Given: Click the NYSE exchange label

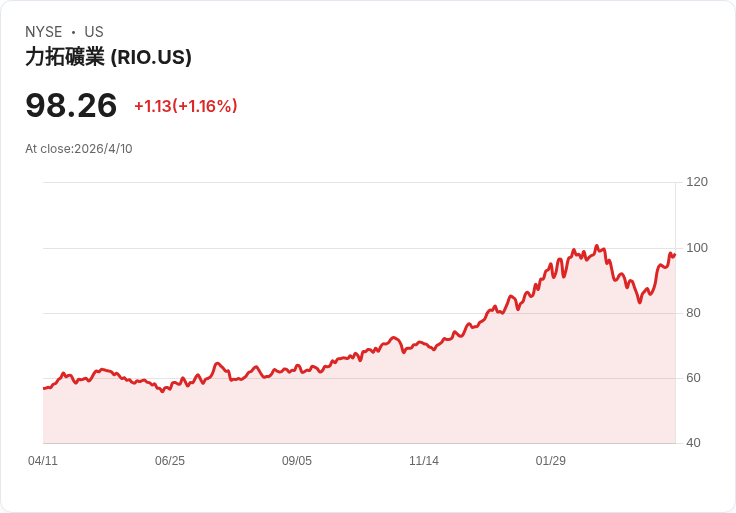Looking at the screenshot, I should [x=44, y=32].
